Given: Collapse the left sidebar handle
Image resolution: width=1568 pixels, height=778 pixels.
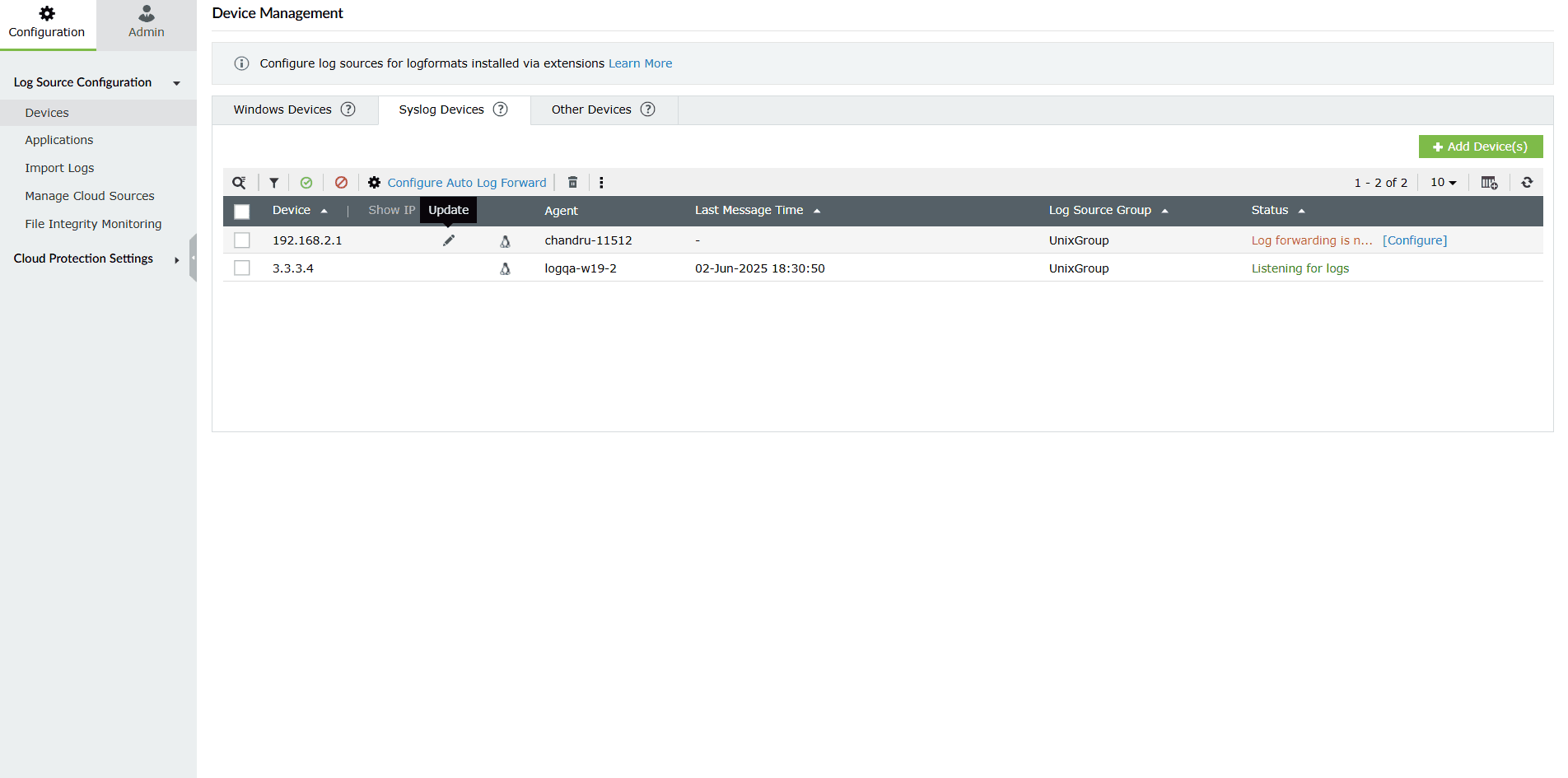Looking at the screenshot, I should coord(193,258).
